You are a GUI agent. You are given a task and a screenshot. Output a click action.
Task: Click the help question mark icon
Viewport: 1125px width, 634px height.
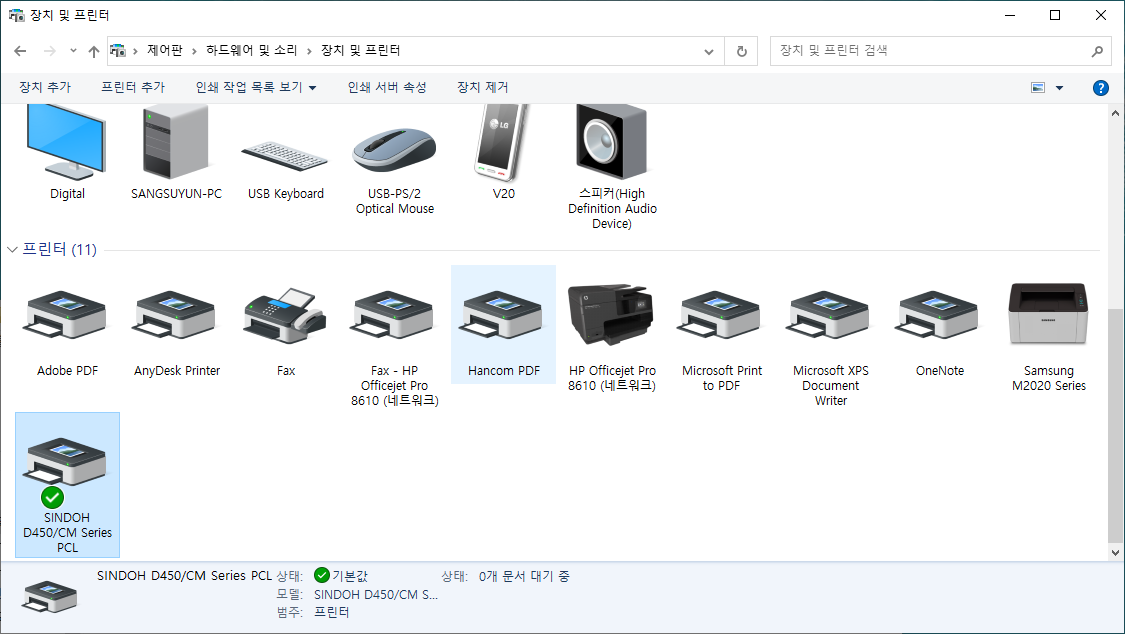point(1101,87)
